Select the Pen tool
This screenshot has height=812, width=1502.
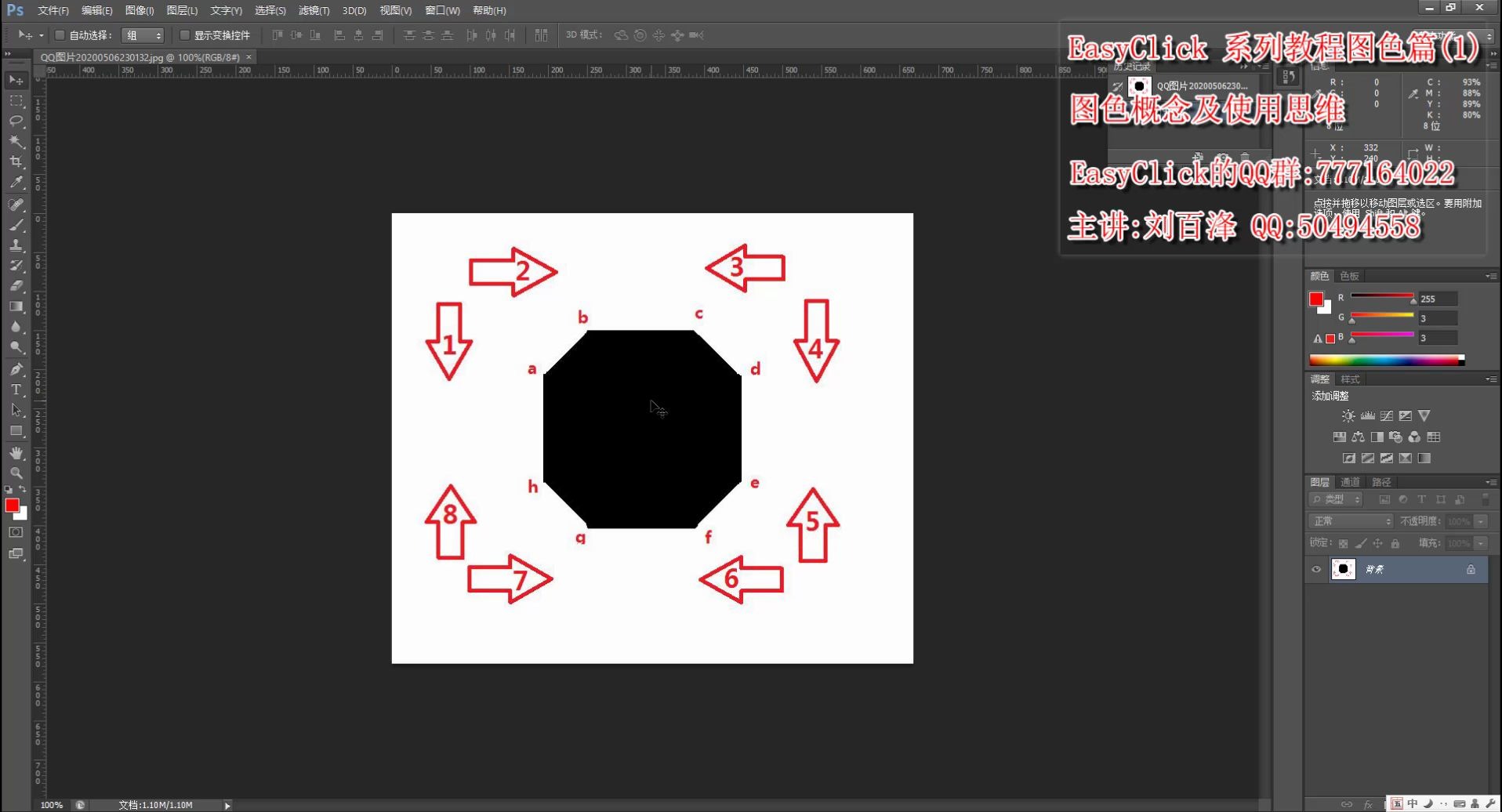click(16, 369)
